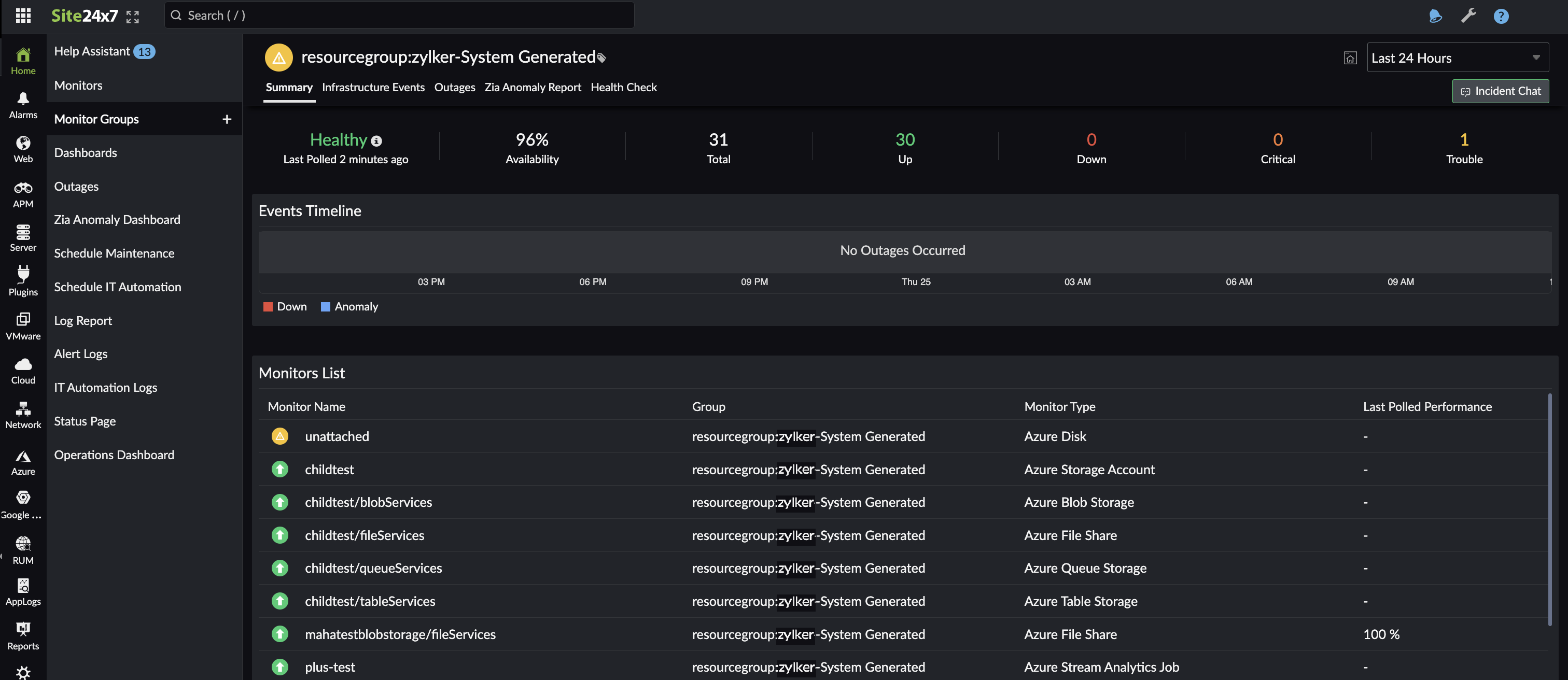Open Outages in the side menu

coord(76,186)
